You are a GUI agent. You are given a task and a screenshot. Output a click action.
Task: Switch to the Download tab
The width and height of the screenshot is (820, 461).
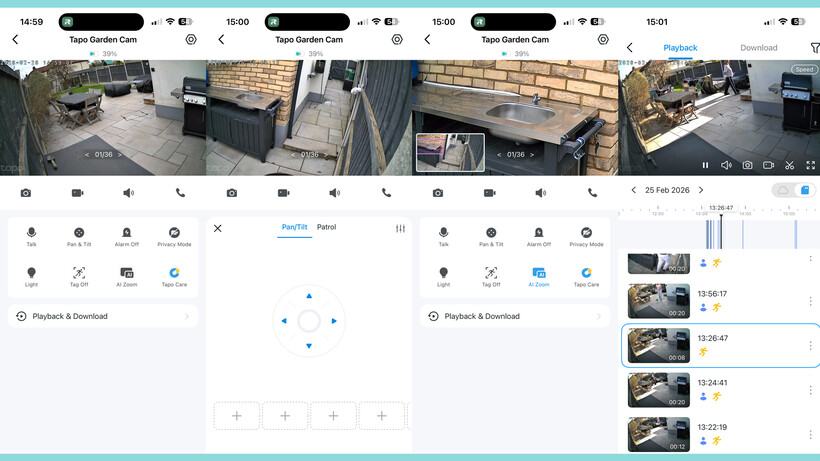click(758, 48)
